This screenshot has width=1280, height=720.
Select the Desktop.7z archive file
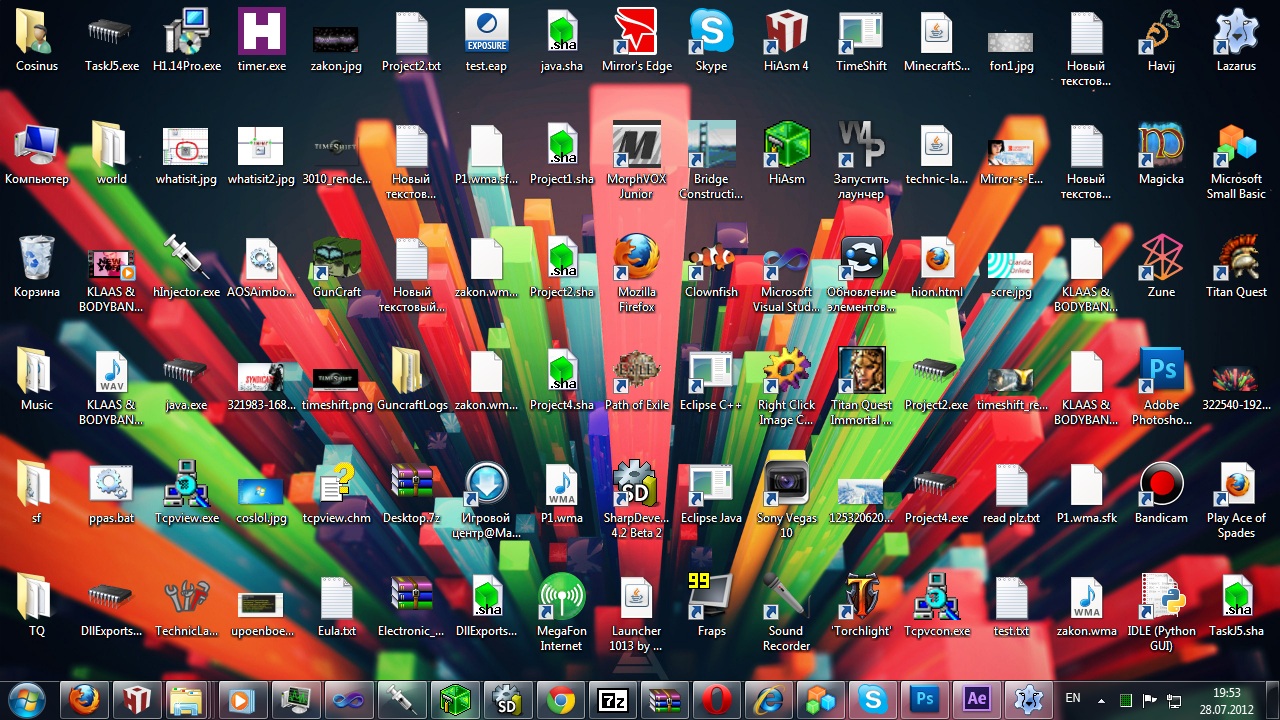(x=411, y=486)
